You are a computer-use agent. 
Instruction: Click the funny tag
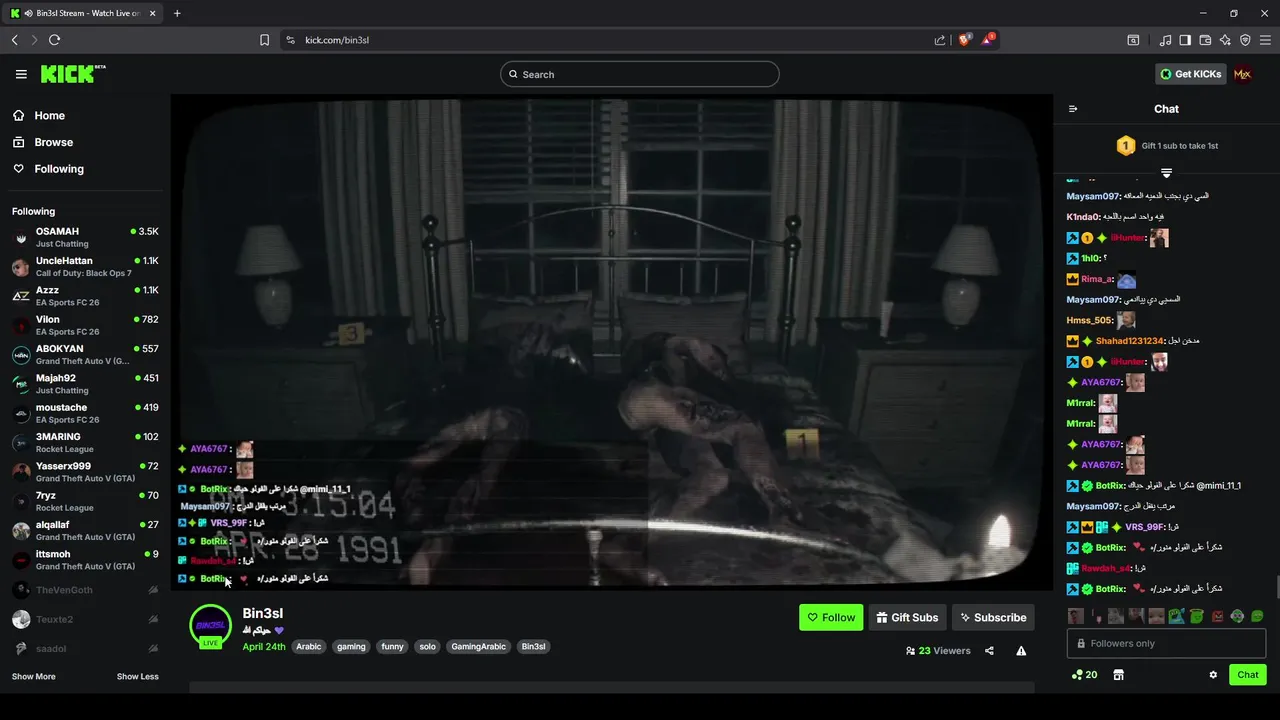(393, 647)
